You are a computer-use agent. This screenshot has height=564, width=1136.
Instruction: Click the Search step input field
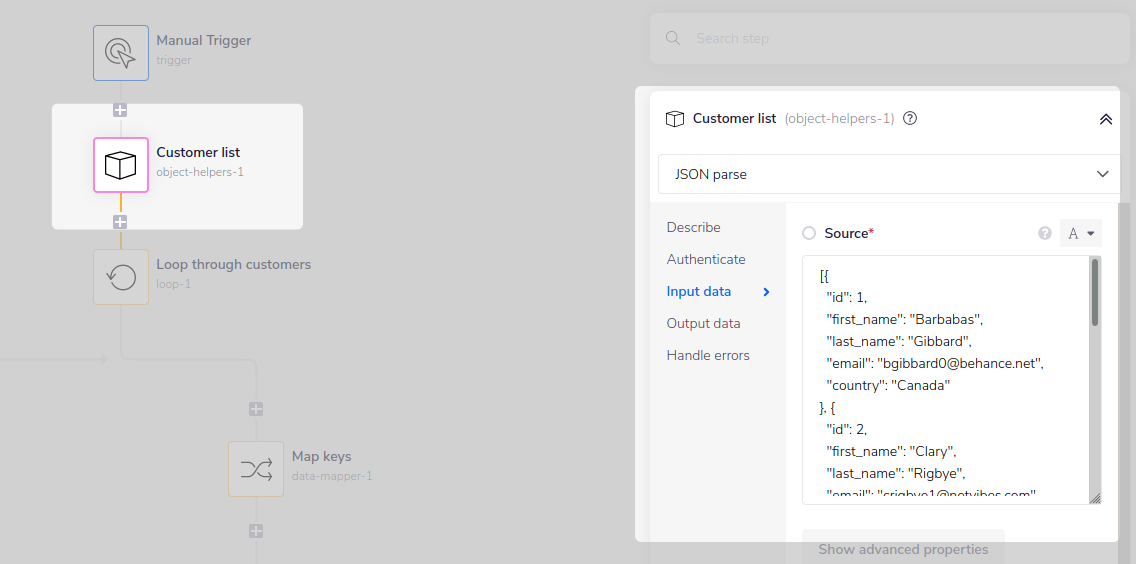click(890, 39)
